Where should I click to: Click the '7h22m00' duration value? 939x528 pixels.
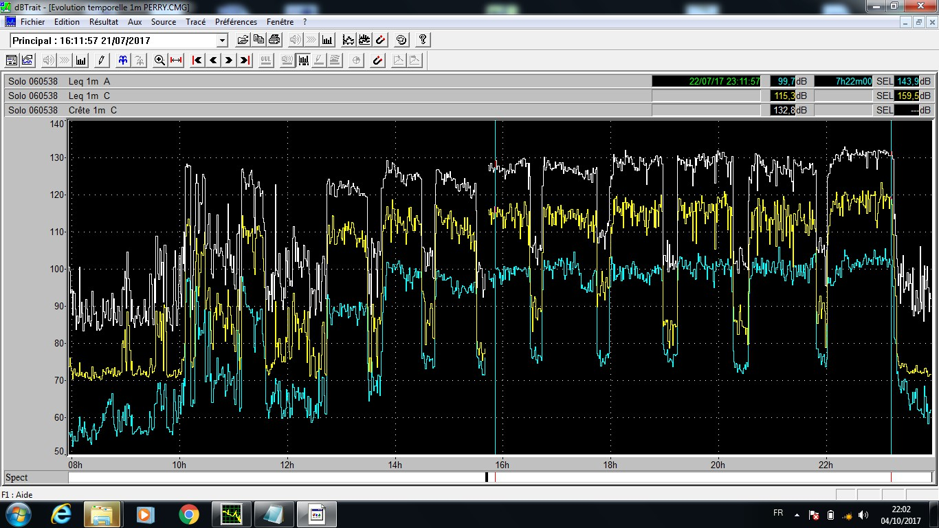844,81
